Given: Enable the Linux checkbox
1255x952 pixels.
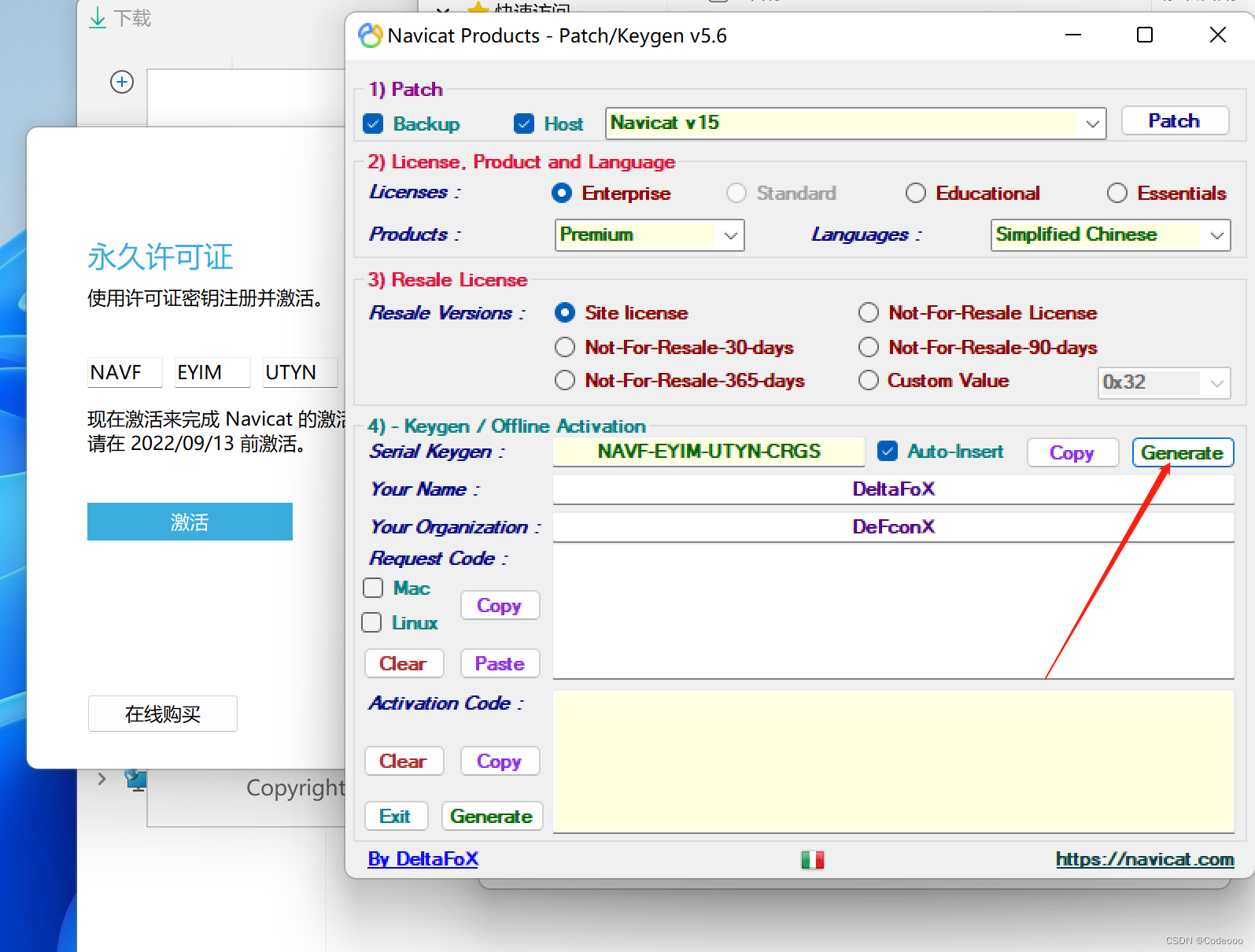Looking at the screenshot, I should point(371,622).
